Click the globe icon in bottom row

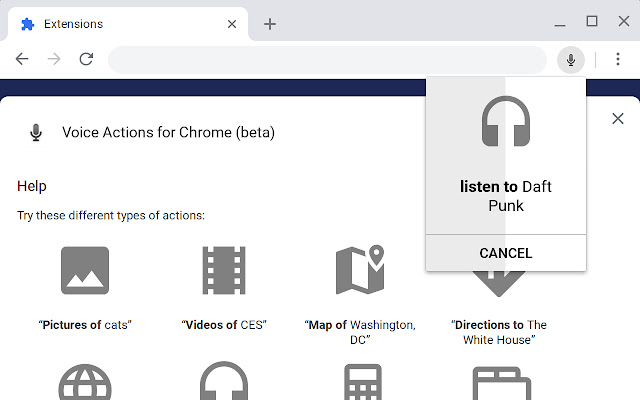tap(85, 383)
